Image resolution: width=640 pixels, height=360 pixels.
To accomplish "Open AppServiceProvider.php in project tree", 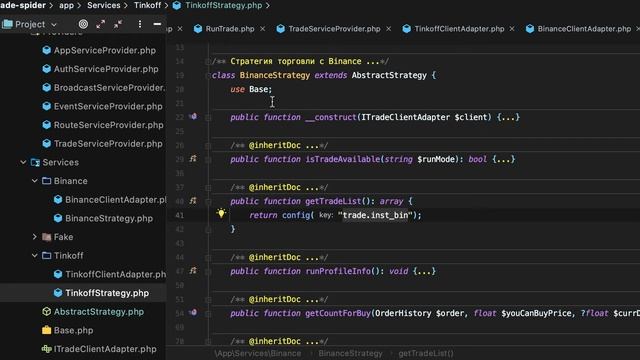I will 104,51.
